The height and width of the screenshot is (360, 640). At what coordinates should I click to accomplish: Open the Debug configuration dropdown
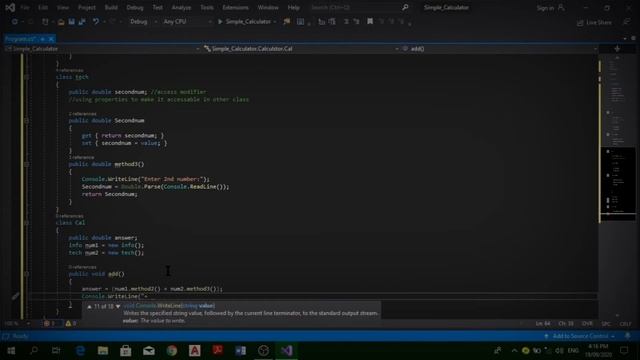click(143, 21)
